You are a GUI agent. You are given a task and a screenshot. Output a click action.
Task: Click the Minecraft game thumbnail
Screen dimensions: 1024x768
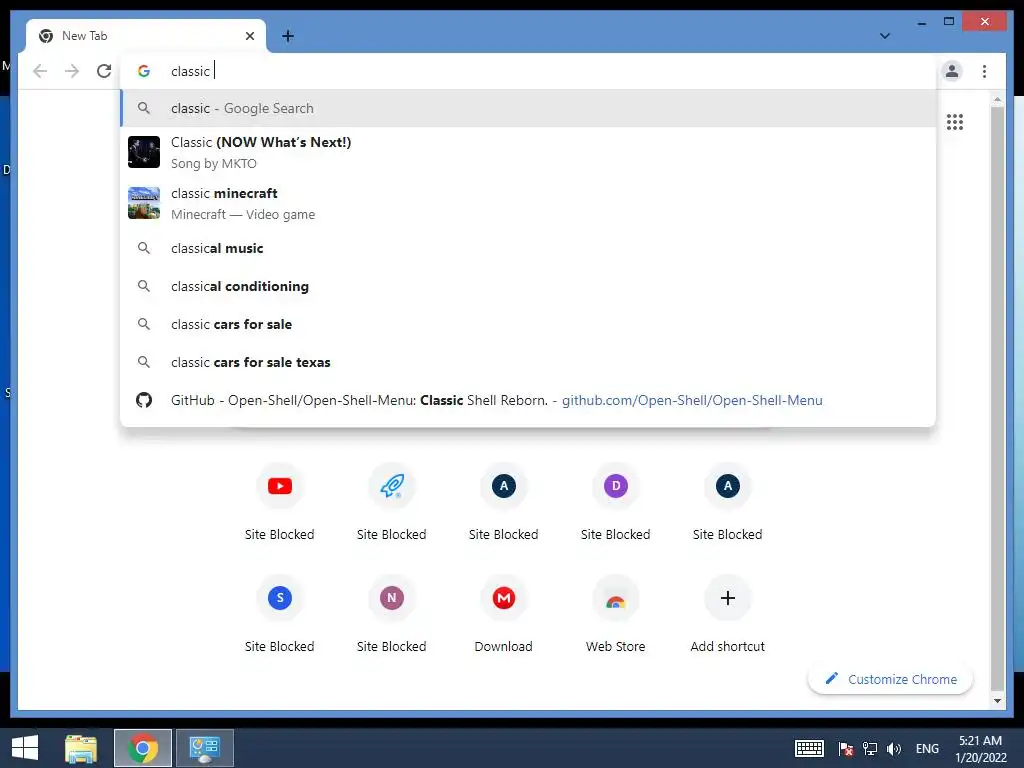pyautogui.click(x=144, y=203)
